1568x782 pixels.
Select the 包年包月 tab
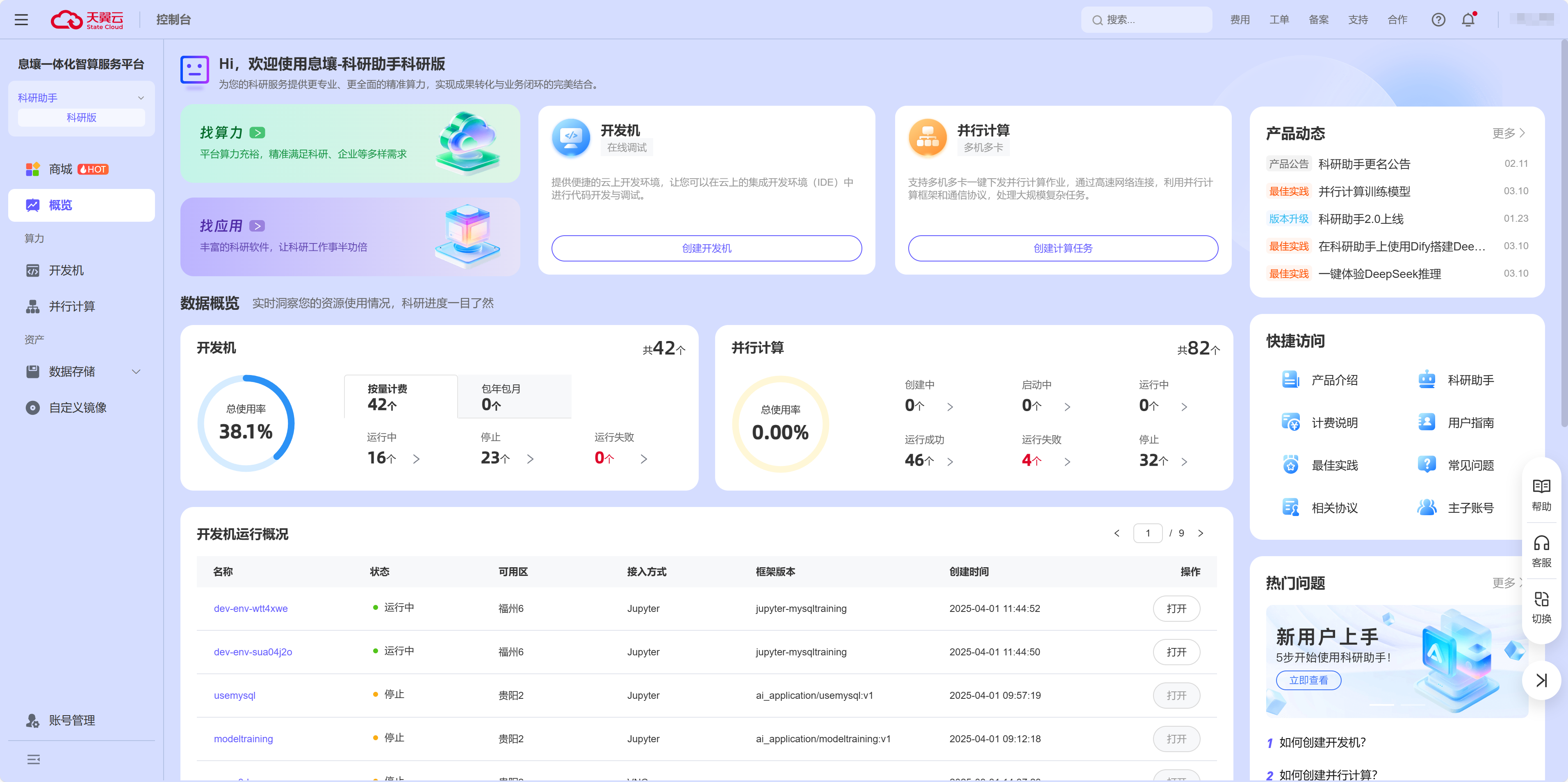point(514,397)
